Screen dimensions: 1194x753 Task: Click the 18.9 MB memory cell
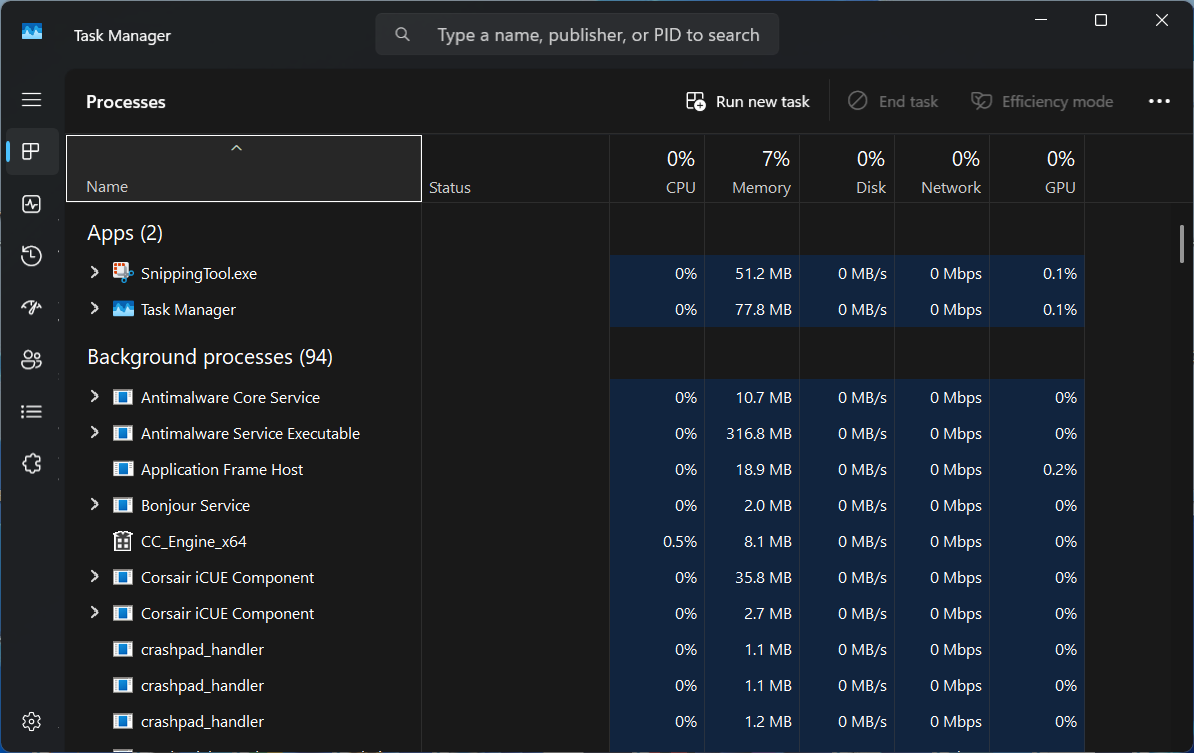coord(764,470)
